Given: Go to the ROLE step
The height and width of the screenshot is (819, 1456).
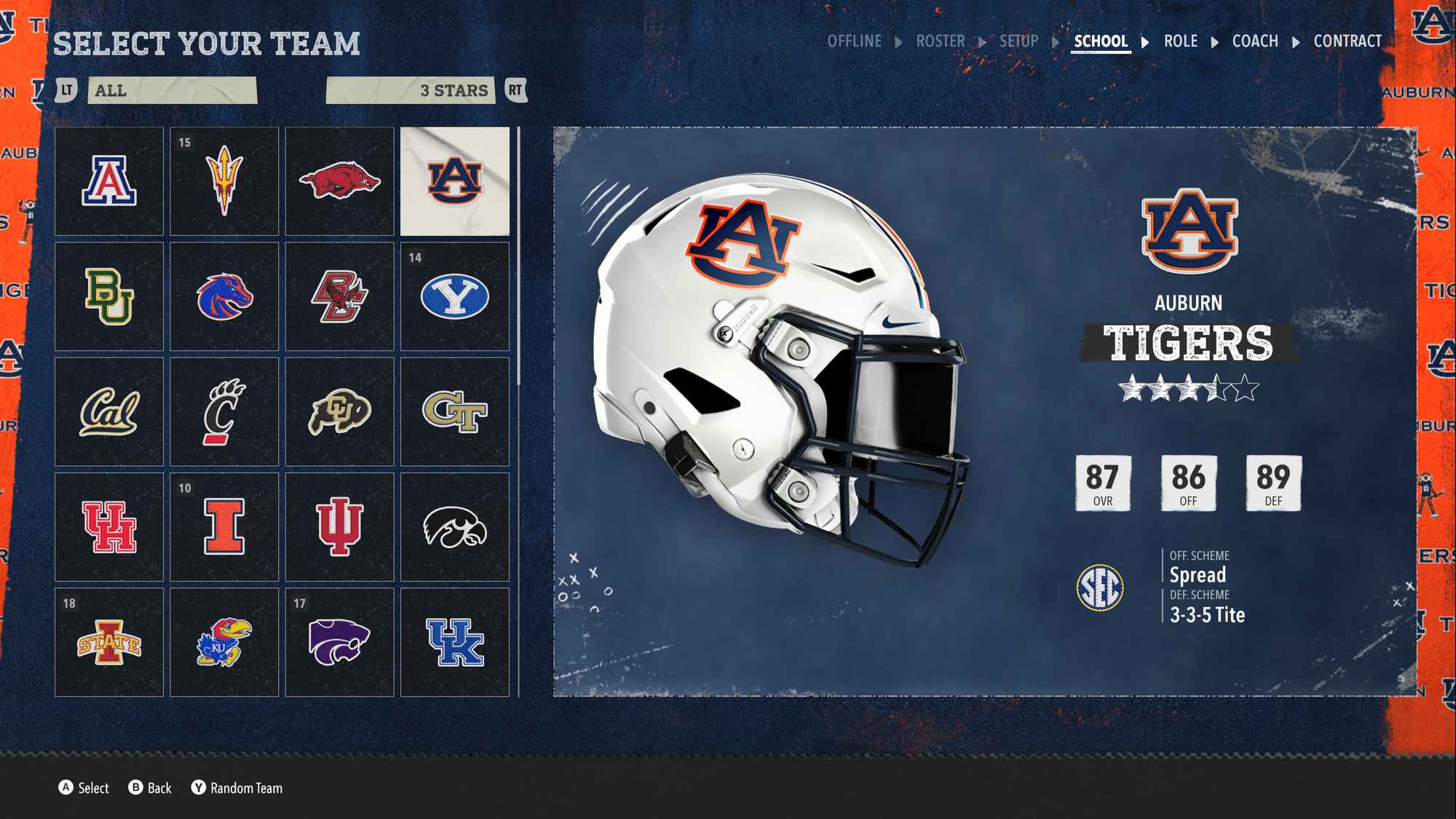Looking at the screenshot, I should point(1181,41).
